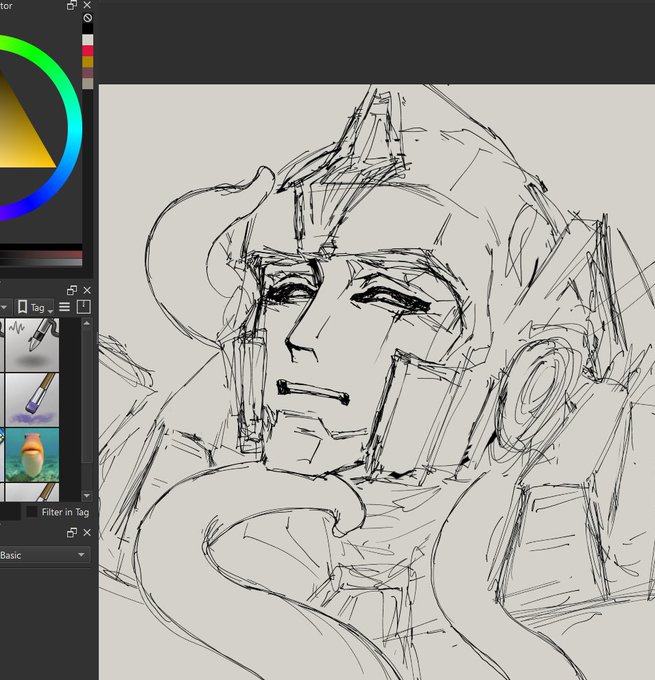This screenshot has height=680, width=655.
Task: Open the dropdown left of the Tag button
Action: click(4, 307)
